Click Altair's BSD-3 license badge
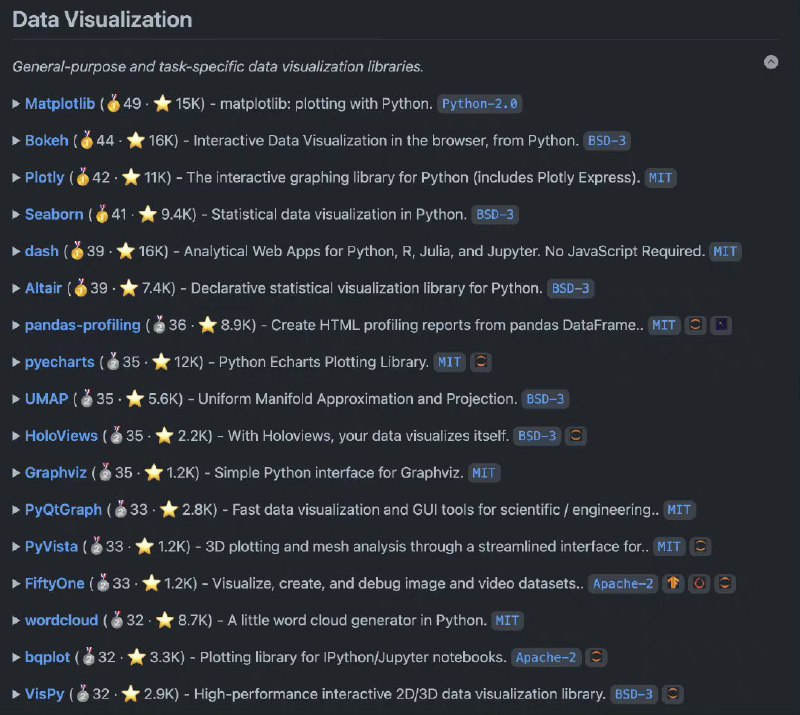Screen dimensions: 800x715 (x=570, y=288)
